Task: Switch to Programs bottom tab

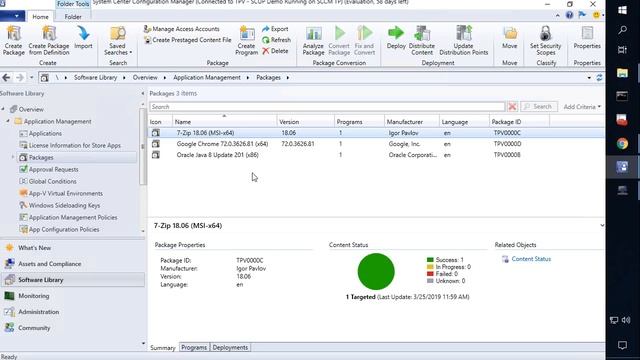Action: (x=194, y=347)
